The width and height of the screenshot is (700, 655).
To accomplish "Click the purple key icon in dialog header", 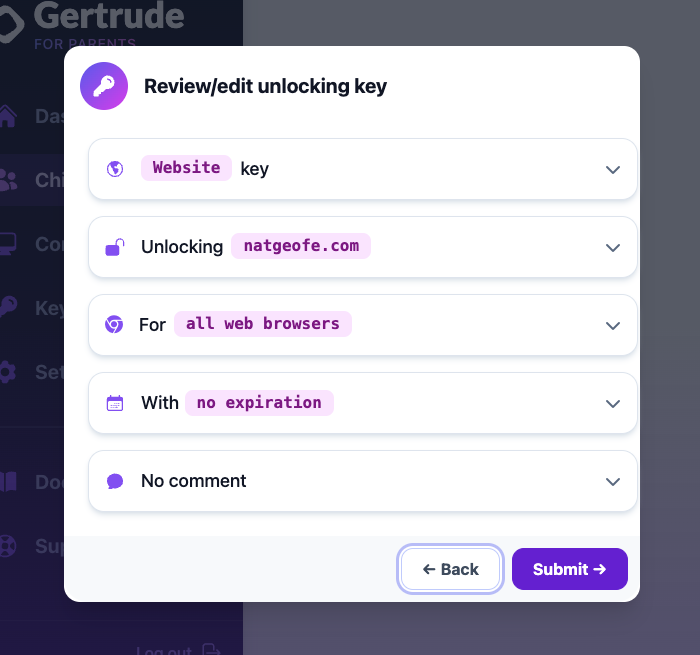I will [x=104, y=86].
